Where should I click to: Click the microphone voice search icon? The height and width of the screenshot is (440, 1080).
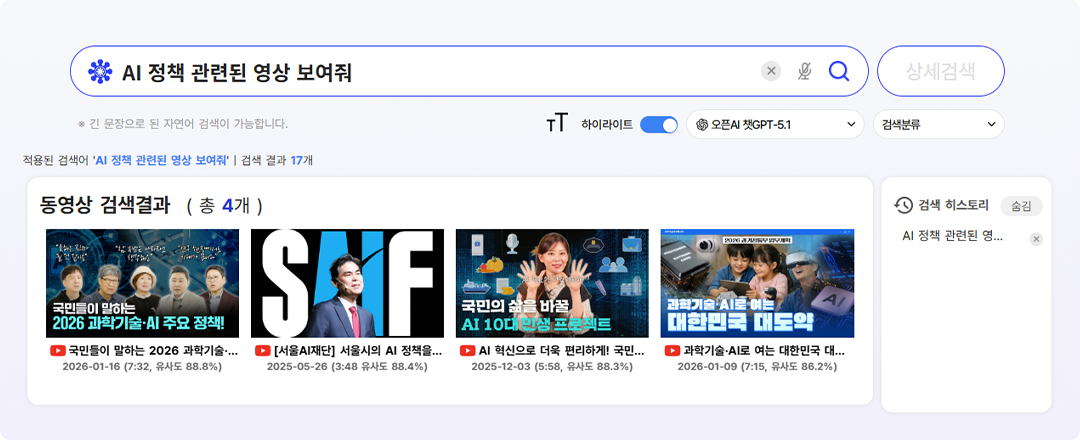pyautogui.click(x=804, y=71)
